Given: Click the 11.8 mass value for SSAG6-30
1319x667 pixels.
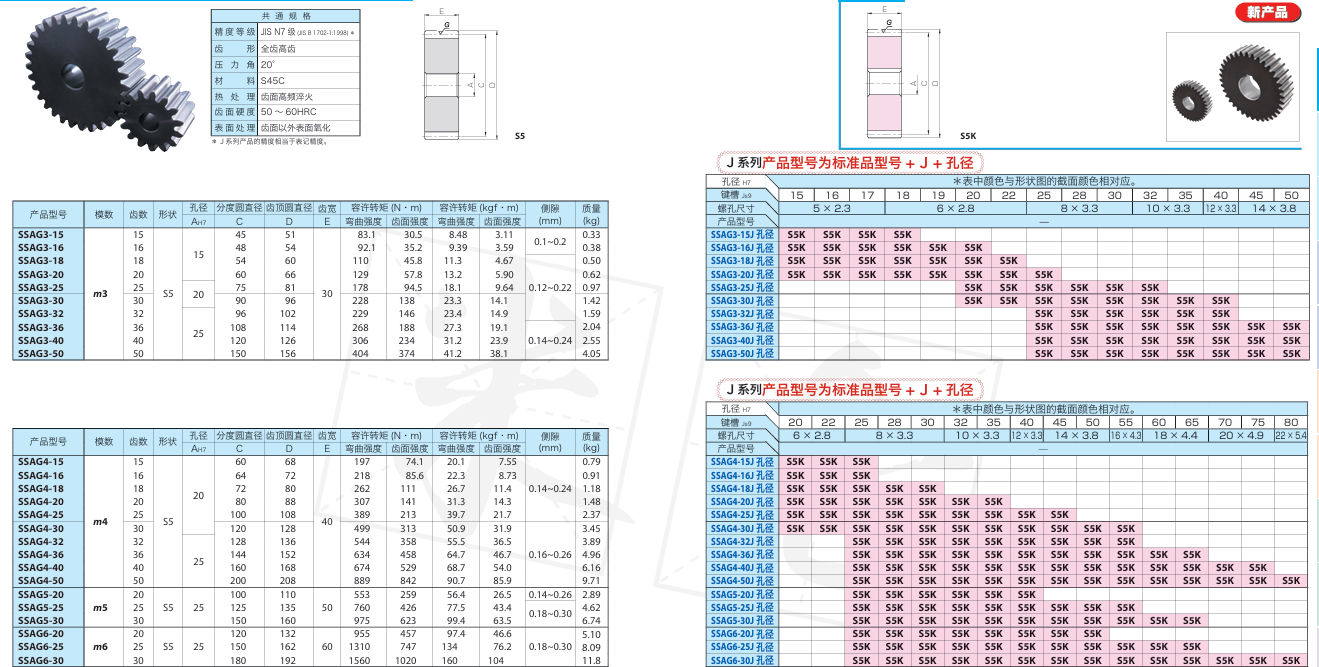Looking at the screenshot, I should point(591,660).
